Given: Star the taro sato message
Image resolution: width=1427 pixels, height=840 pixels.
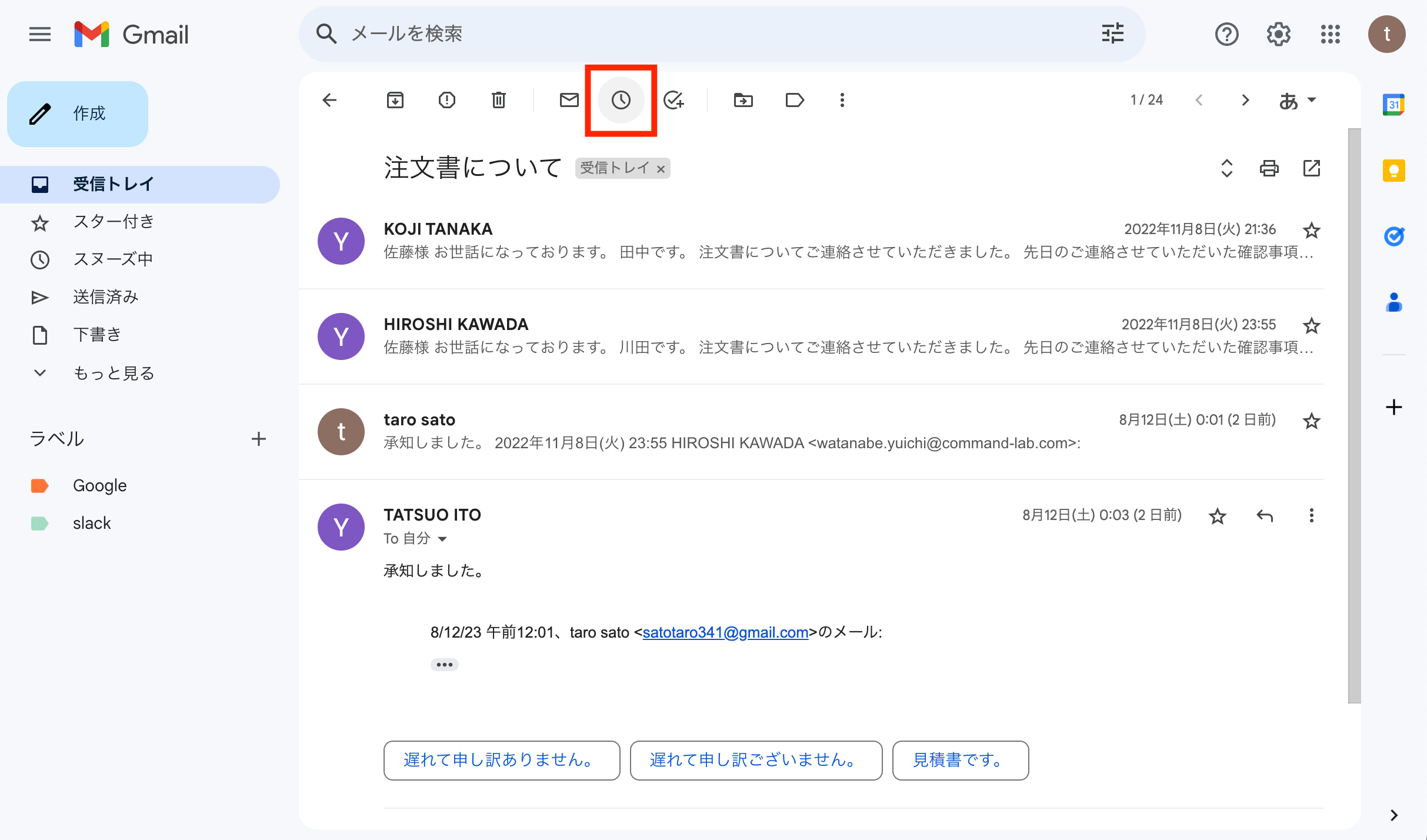Looking at the screenshot, I should [x=1312, y=421].
